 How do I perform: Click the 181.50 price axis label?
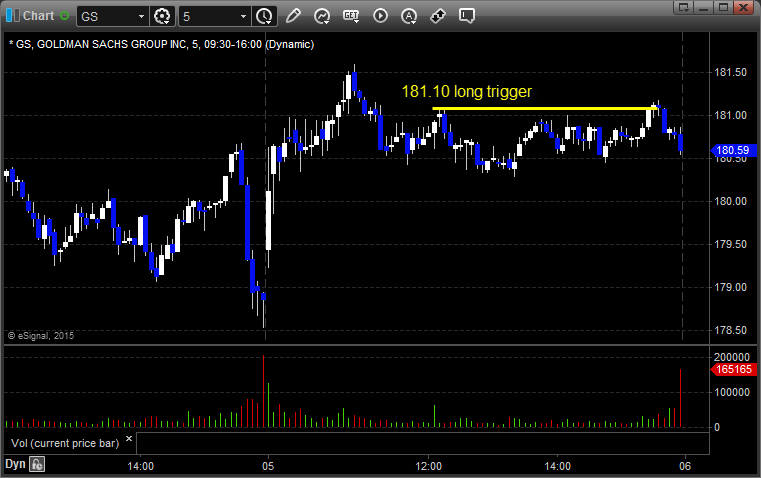tap(730, 72)
